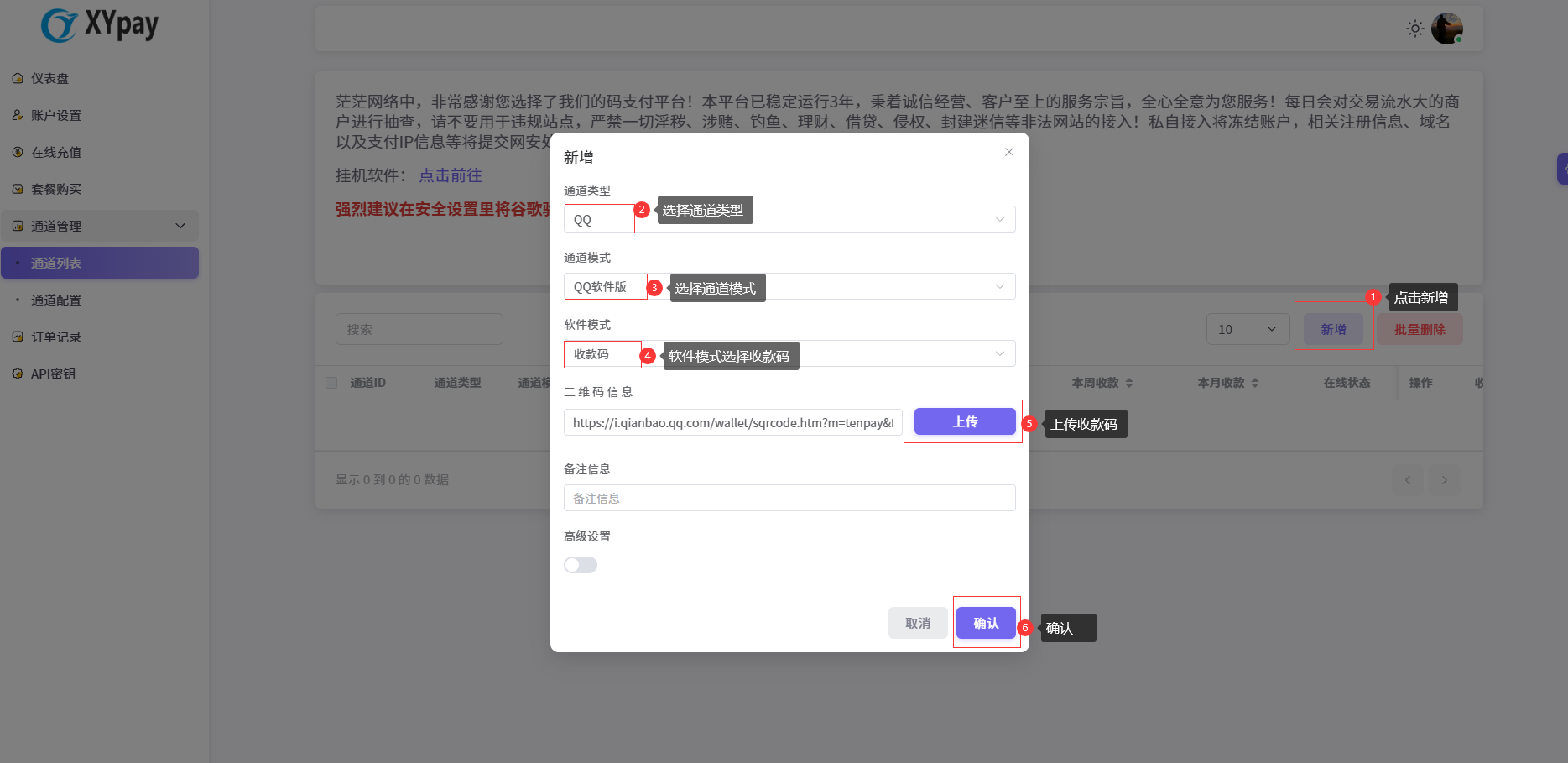This screenshot has height=763, width=1568.
Task: Click the 上传 upload button
Action: (x=964, y=421)
